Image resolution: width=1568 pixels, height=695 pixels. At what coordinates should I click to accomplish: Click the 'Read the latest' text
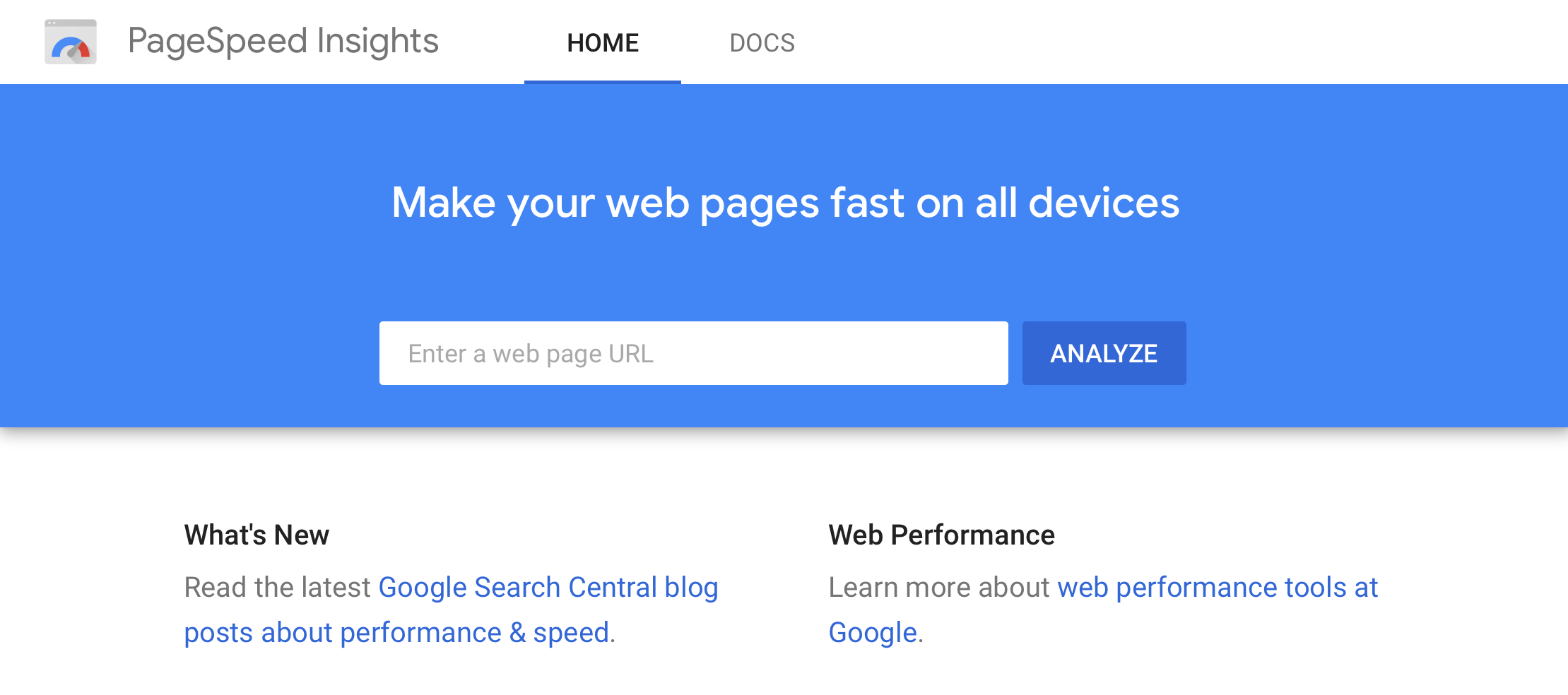[277, 588]
